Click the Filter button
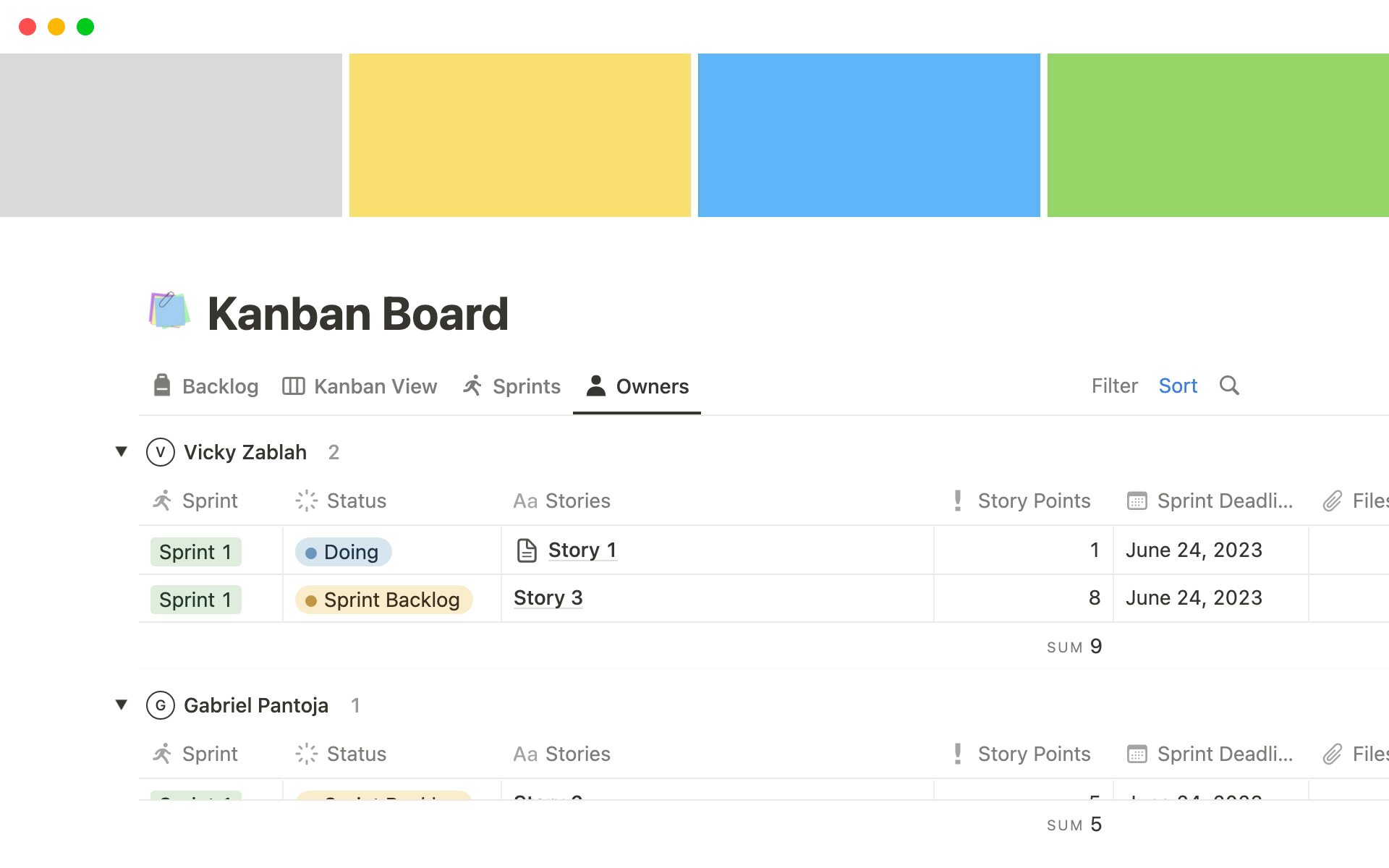The image size is (1389, 868). [1114, 386]
